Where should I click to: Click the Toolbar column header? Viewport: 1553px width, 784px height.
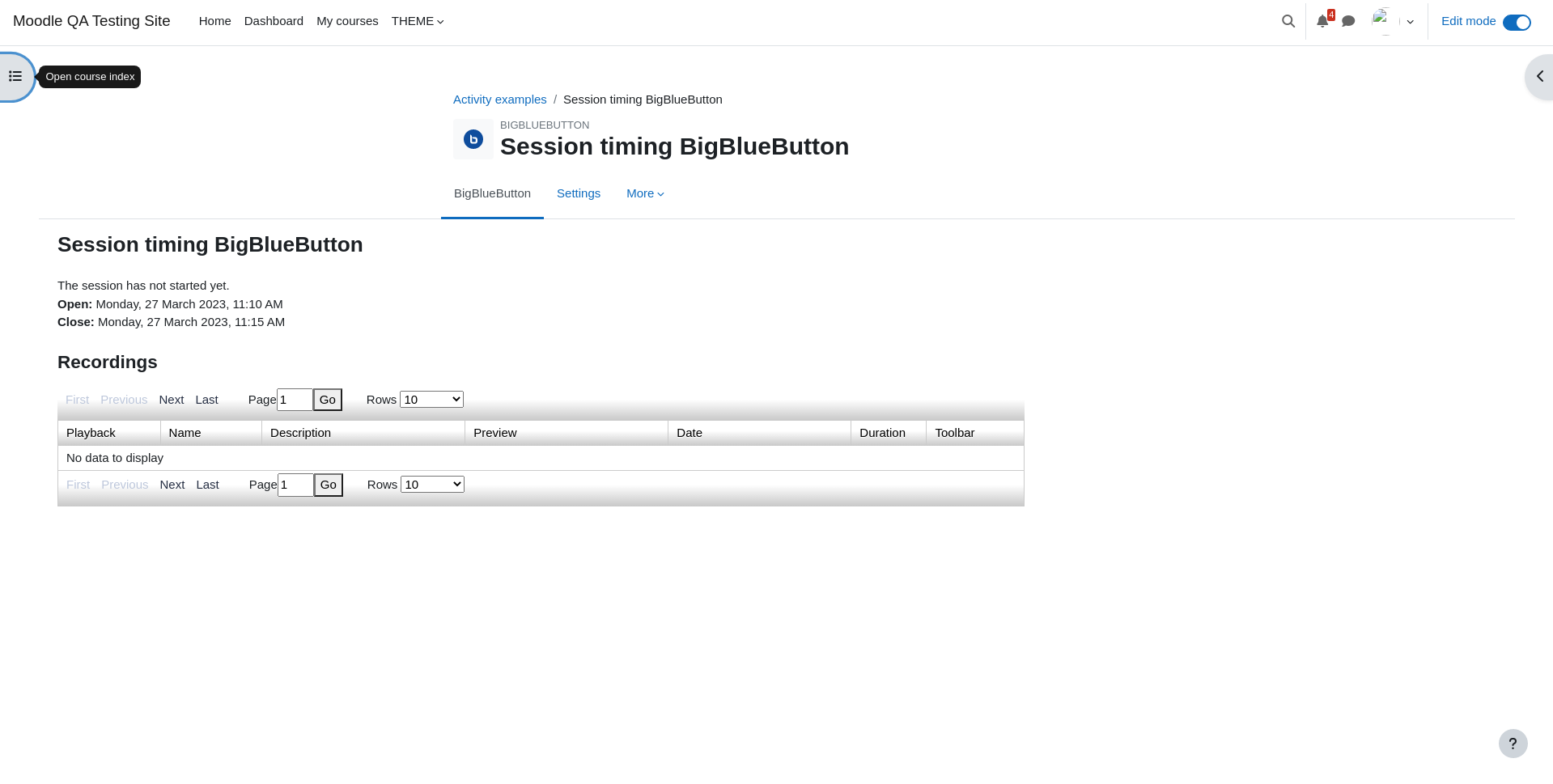[x=975, y=433]
